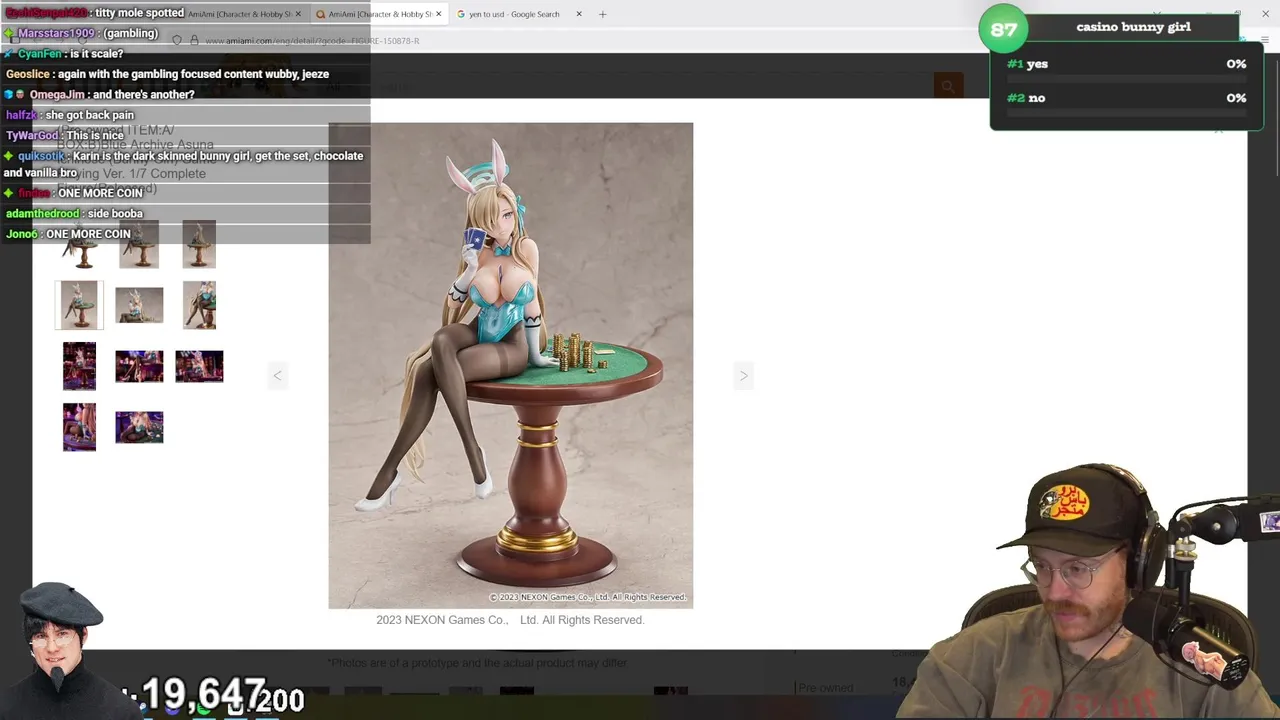This screenshot has height=720, width=1280.
Task: Select the last landscape casino thumbnail in third row
Action: coord(199,366)
